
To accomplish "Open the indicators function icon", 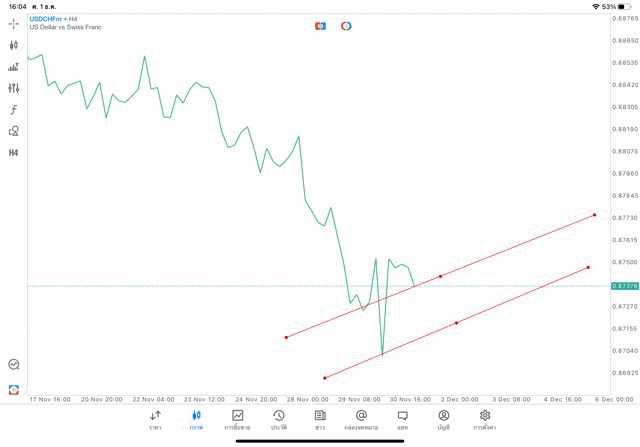I will (x=14, y=110).
